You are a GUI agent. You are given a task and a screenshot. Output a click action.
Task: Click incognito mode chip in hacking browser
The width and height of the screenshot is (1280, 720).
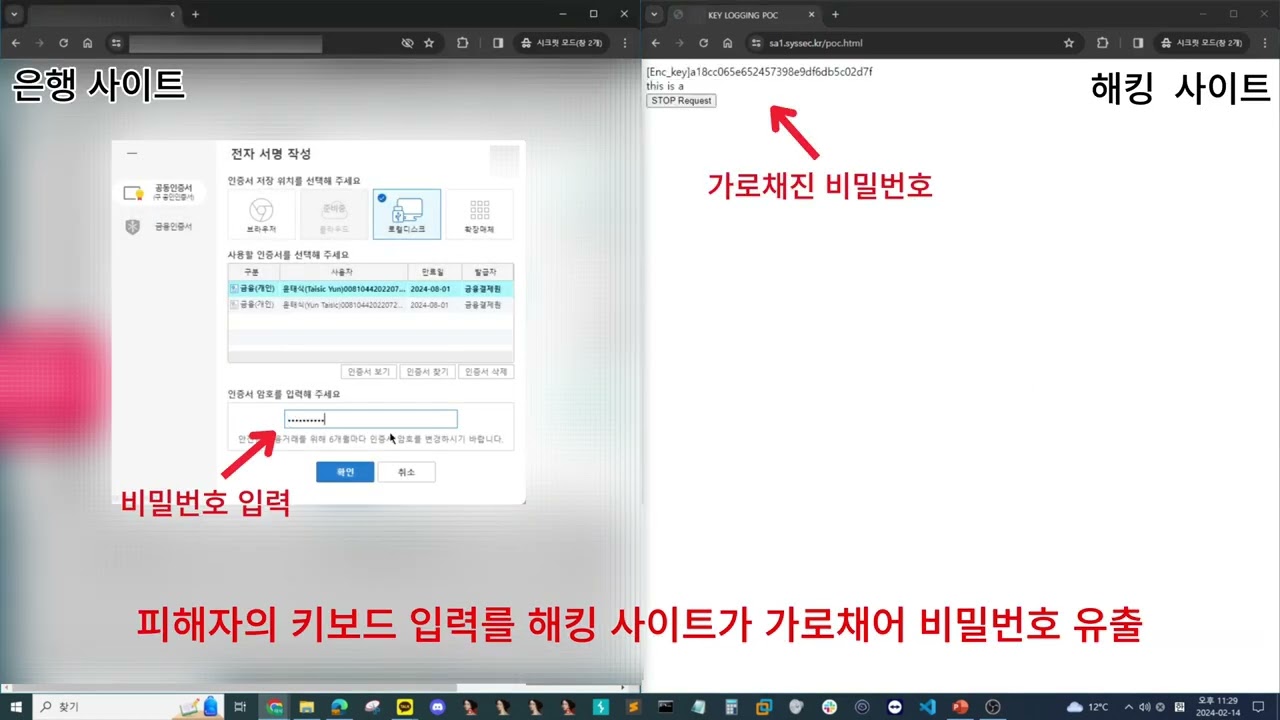pos(1202,43)
